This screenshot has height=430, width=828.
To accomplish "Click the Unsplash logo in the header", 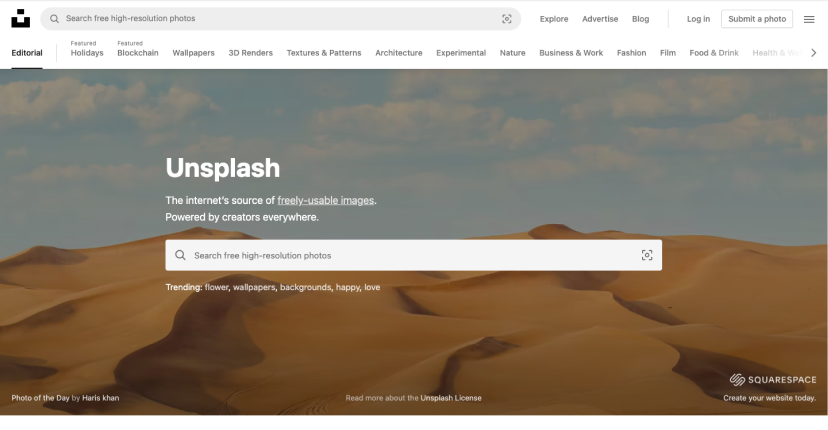I will tap(21, 18).
